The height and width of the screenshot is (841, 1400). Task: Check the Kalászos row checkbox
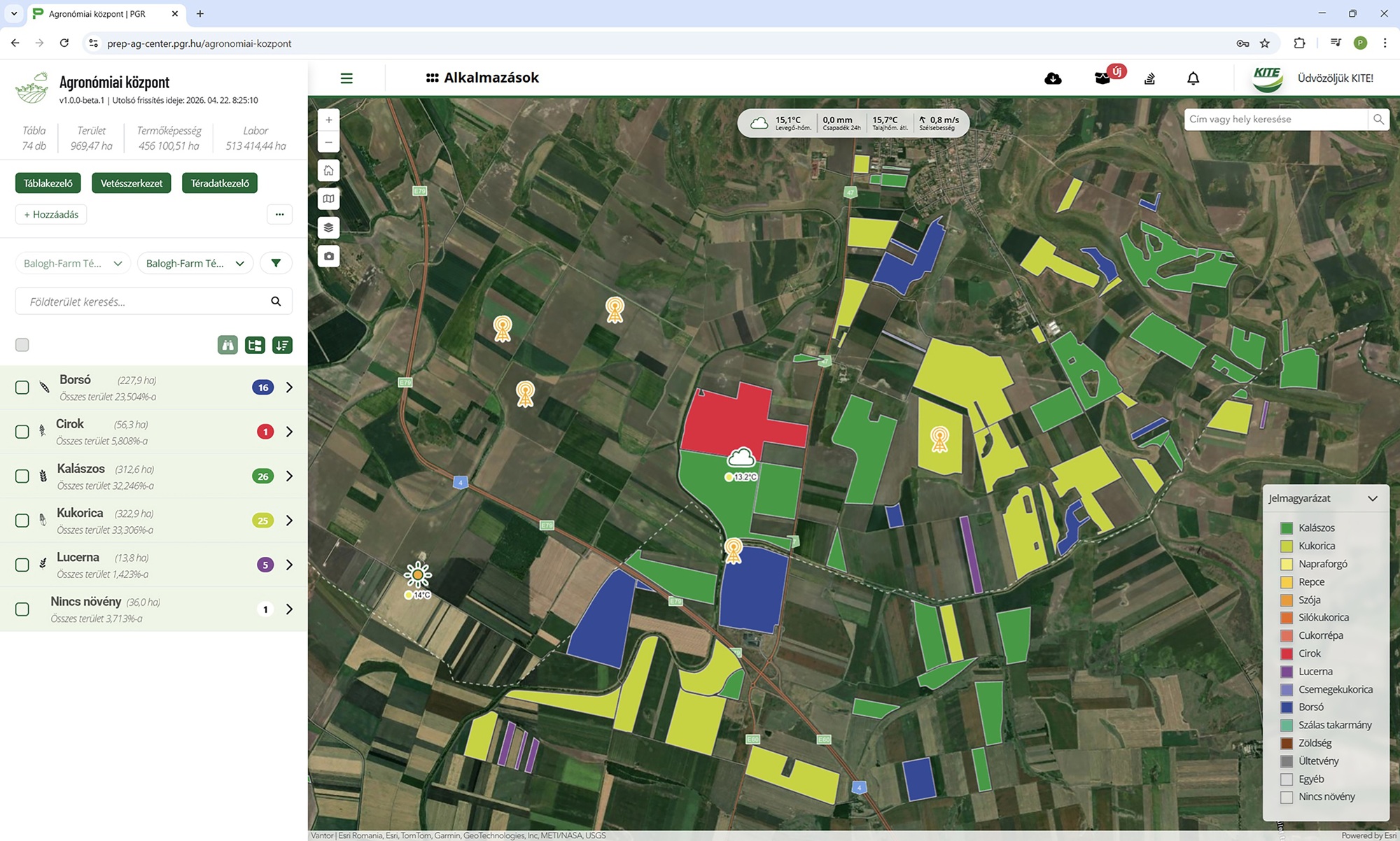point(22,476)
